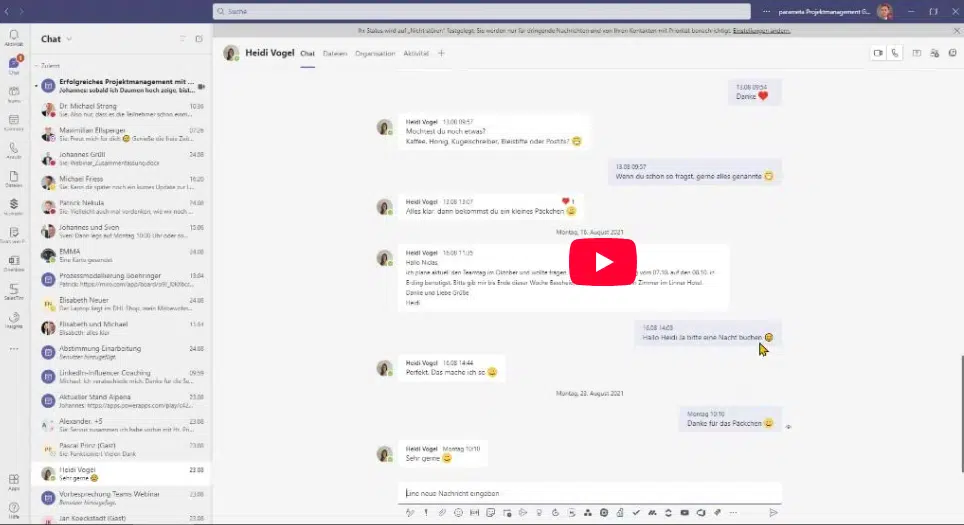The width and height of the screenshot is (964, 525).
Task: Open the chat with Michael Friess
Action: coord(122,183)
